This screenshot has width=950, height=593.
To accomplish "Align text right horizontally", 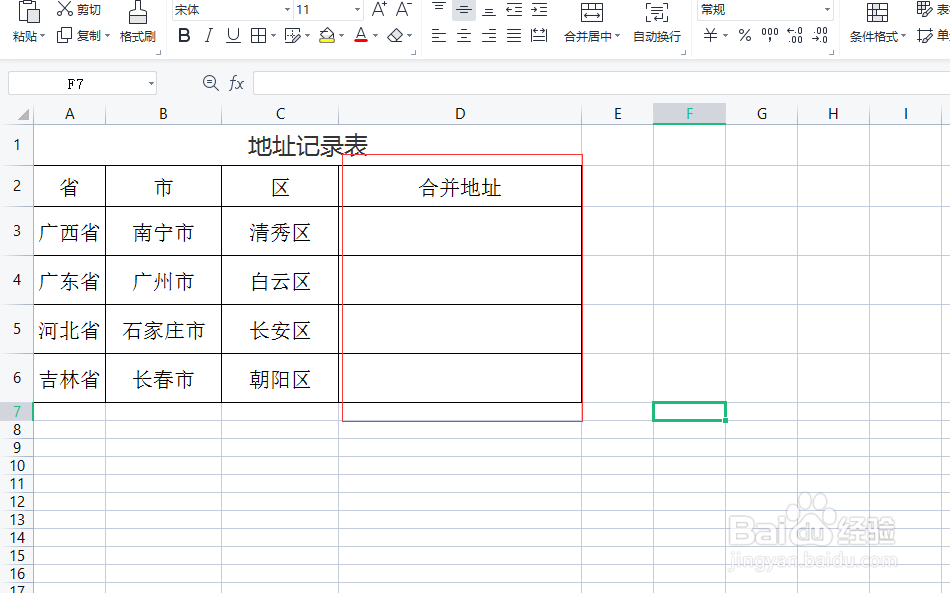I will pyautogui.click(x=489, y=36).
